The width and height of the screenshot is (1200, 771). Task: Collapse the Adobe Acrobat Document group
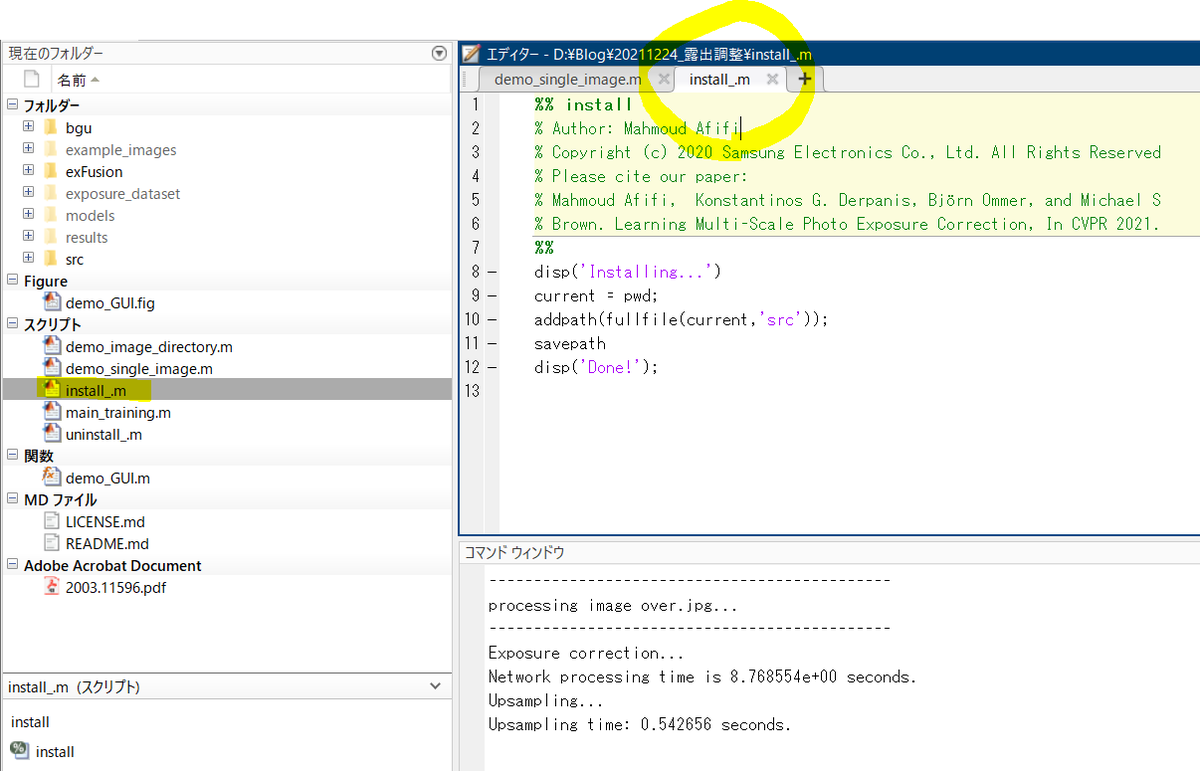12,565
